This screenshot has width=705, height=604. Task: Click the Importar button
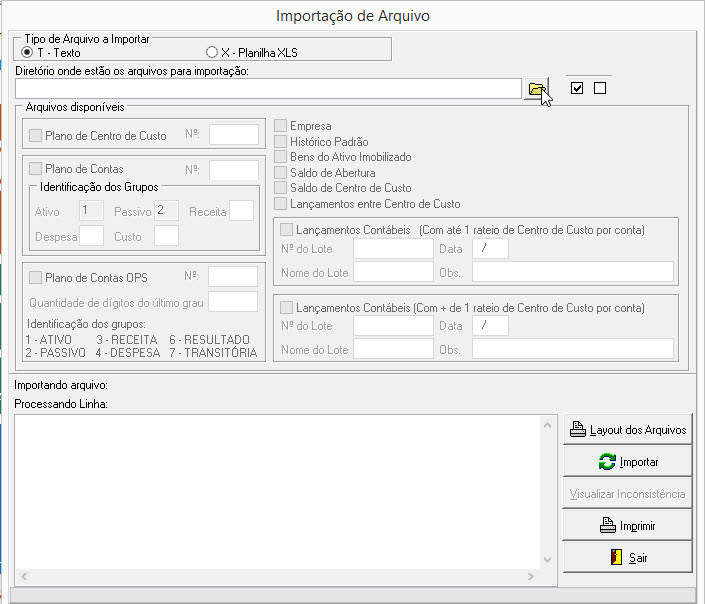627,461
